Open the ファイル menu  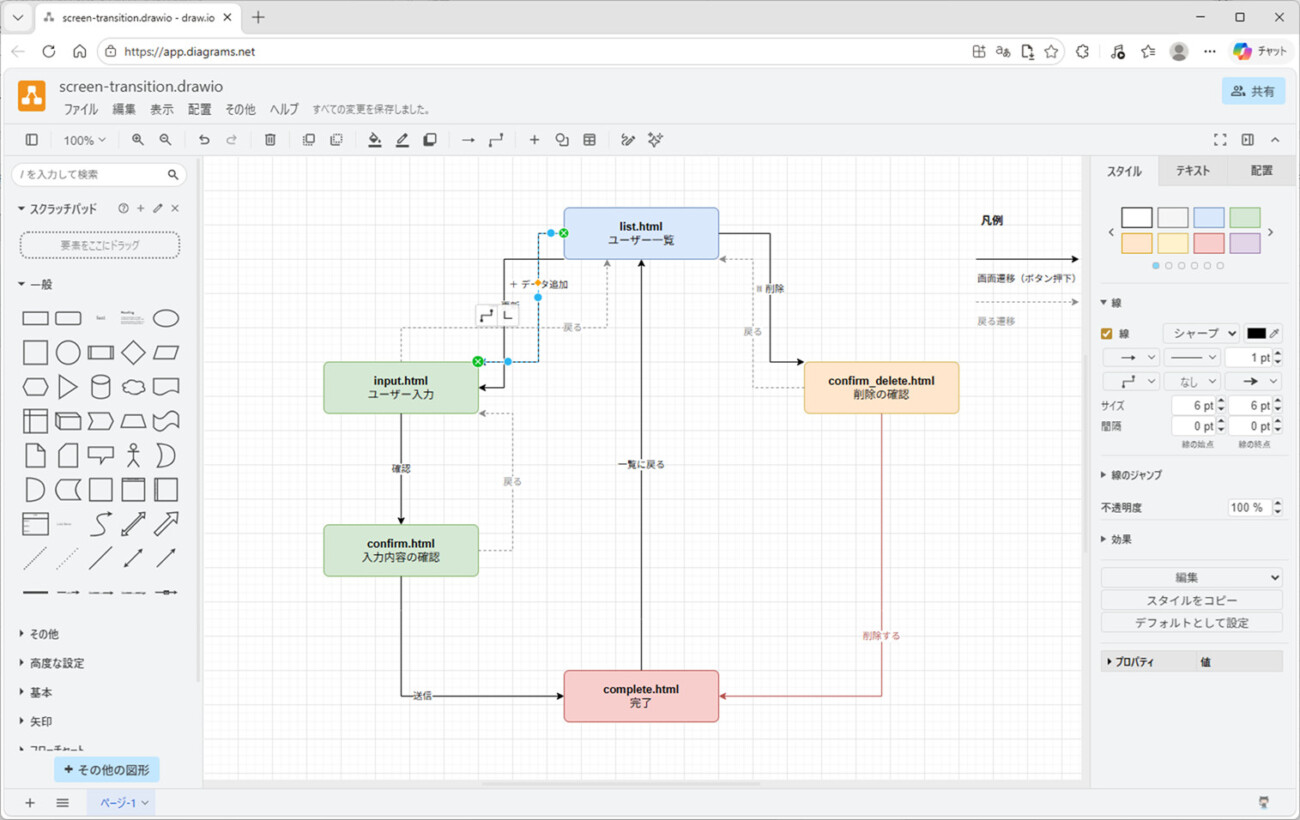81,110
